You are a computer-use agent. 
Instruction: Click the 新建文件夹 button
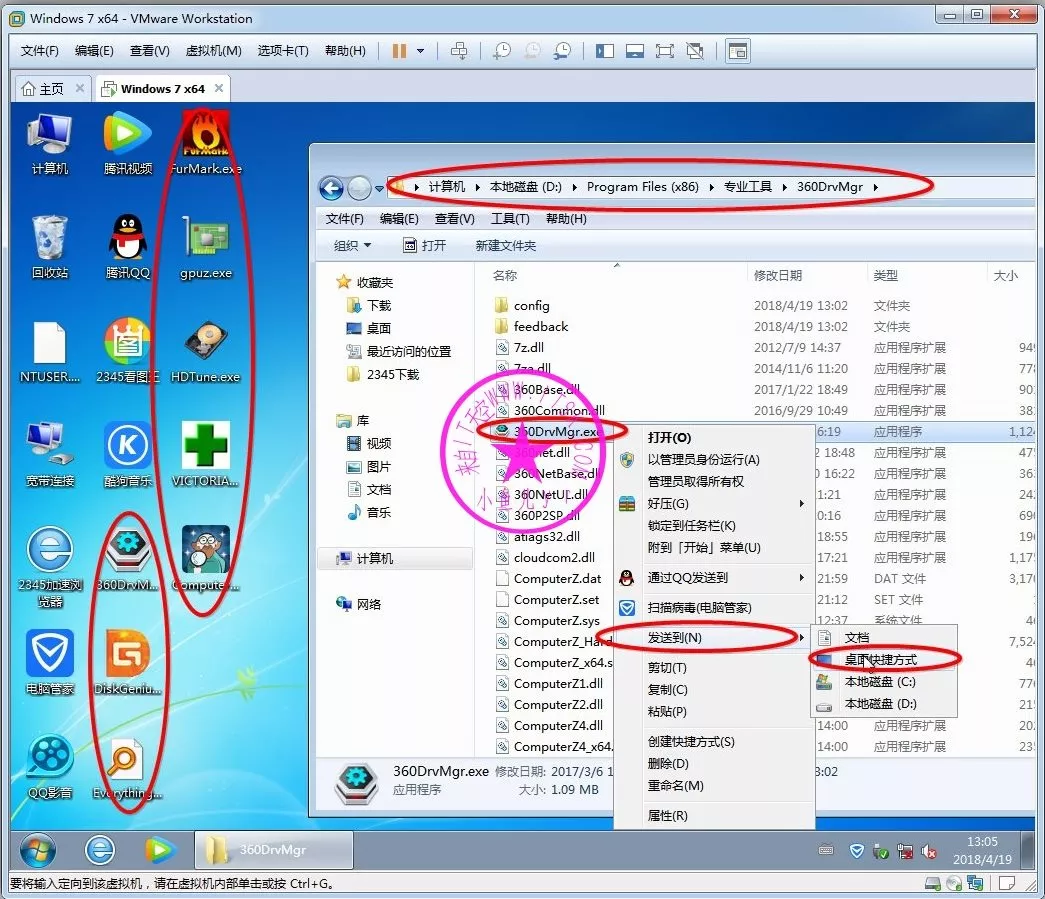point(505,245)
